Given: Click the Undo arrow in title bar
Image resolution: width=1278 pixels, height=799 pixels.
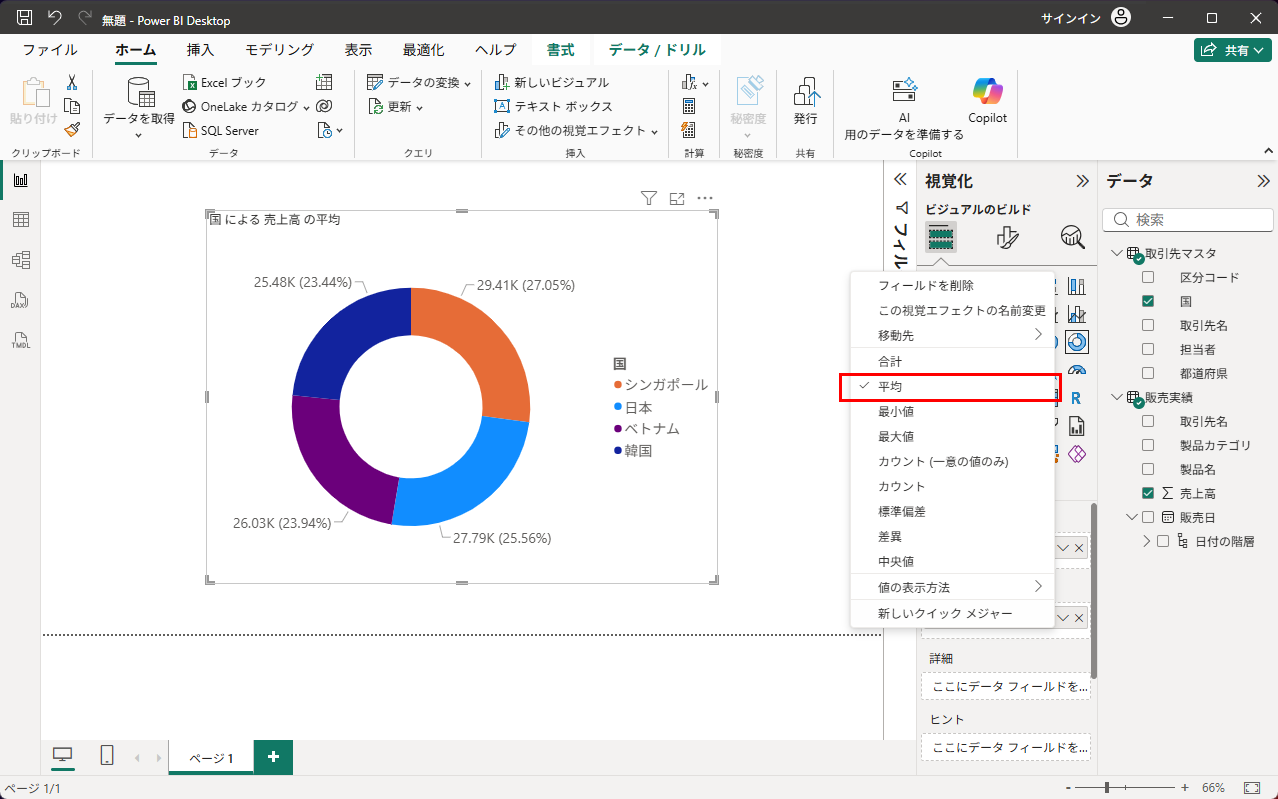Looking at the screenshot, I should (x=55, y=18).
